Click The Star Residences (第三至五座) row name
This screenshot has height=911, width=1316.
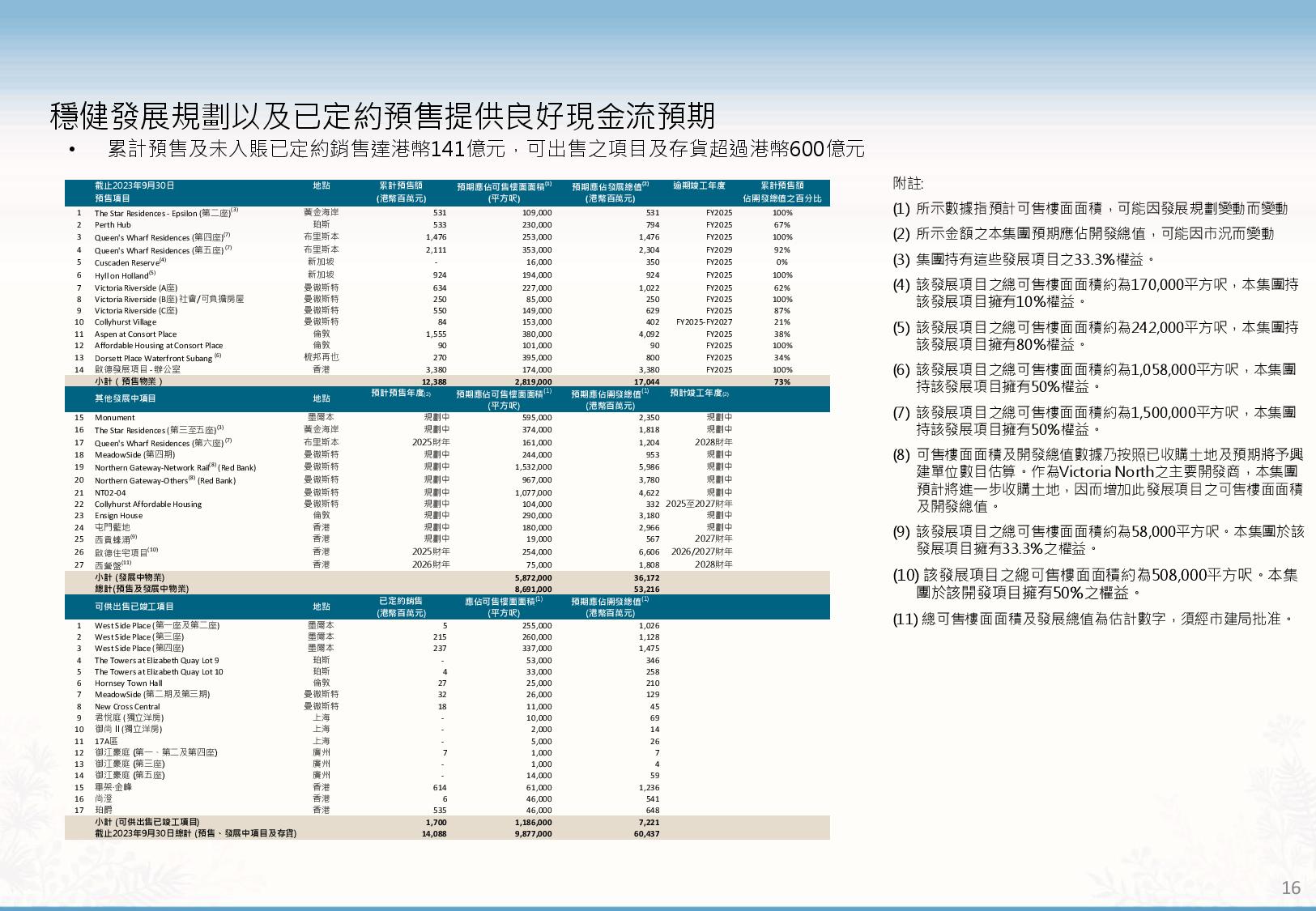pyautogui.click(x=159, y=430)
